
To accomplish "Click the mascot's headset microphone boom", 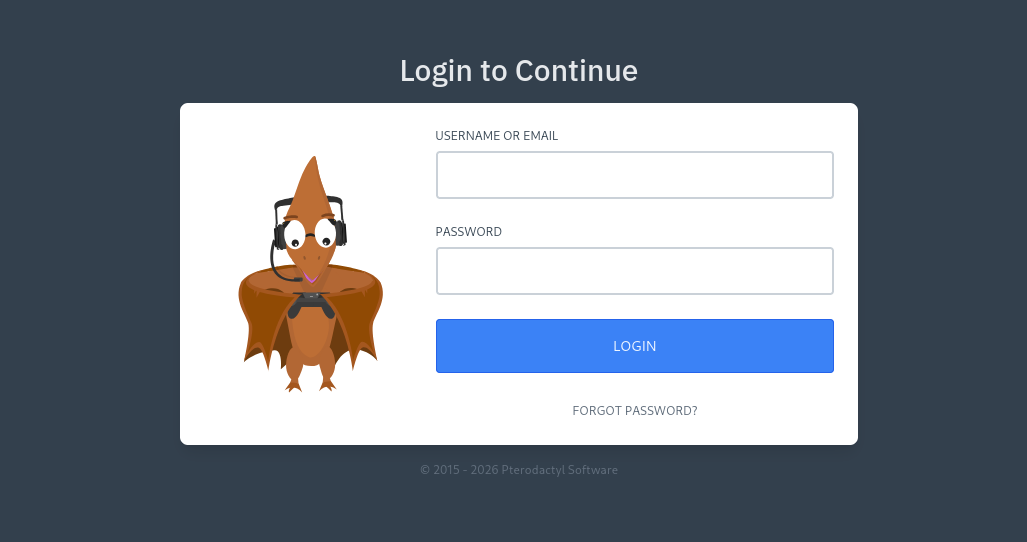I will 282,268.
